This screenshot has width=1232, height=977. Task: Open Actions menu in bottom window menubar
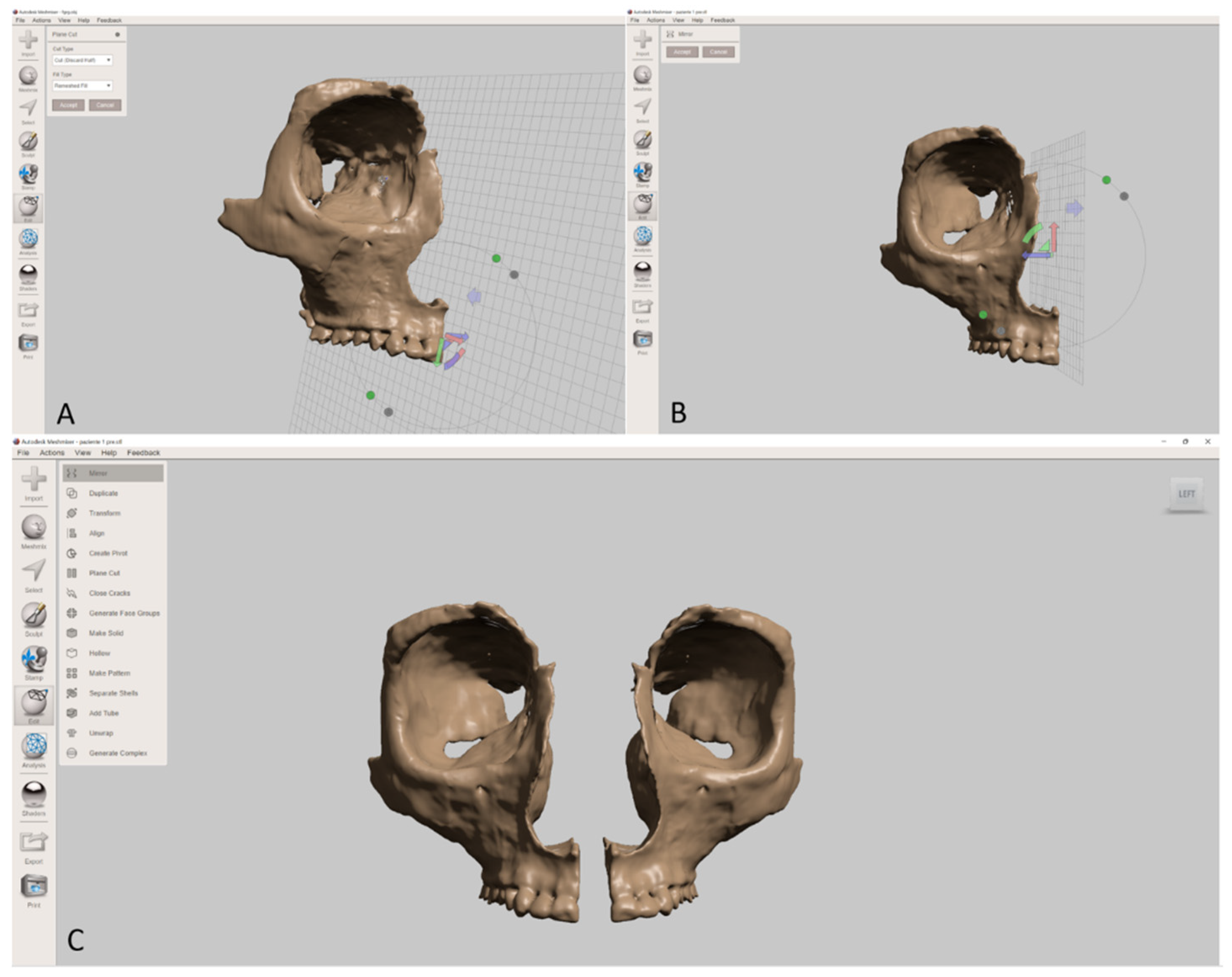click(x=51, y=452)
